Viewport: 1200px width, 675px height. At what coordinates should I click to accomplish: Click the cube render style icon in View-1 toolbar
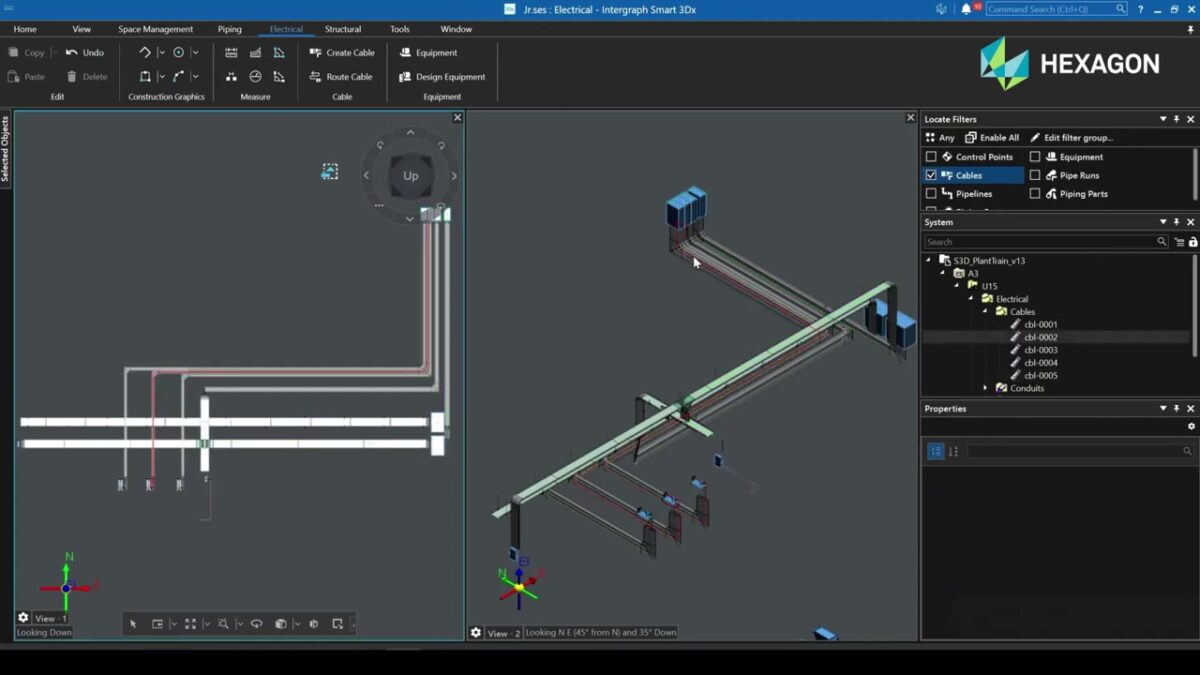tap(281, 624)
